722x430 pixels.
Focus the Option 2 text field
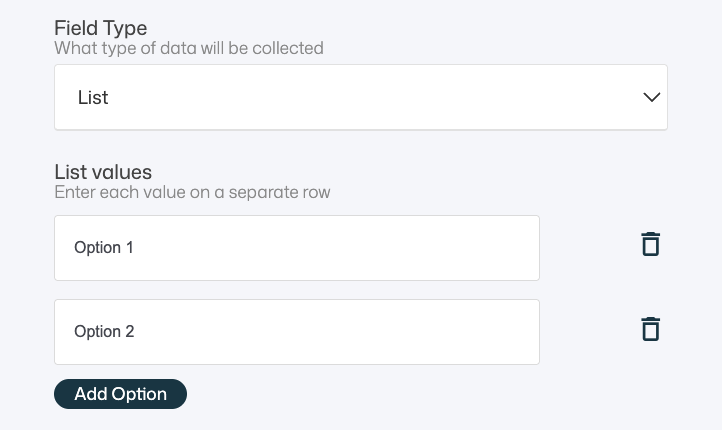click(296, 332)
